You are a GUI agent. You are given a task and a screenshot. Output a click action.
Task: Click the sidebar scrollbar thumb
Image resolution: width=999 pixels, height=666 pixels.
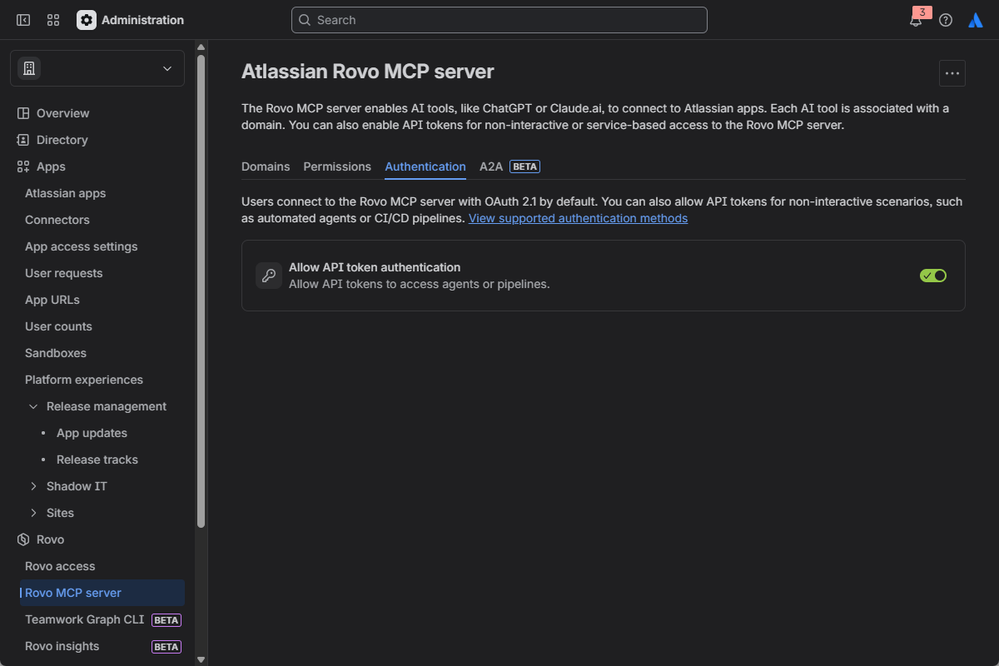click(201, 291)
